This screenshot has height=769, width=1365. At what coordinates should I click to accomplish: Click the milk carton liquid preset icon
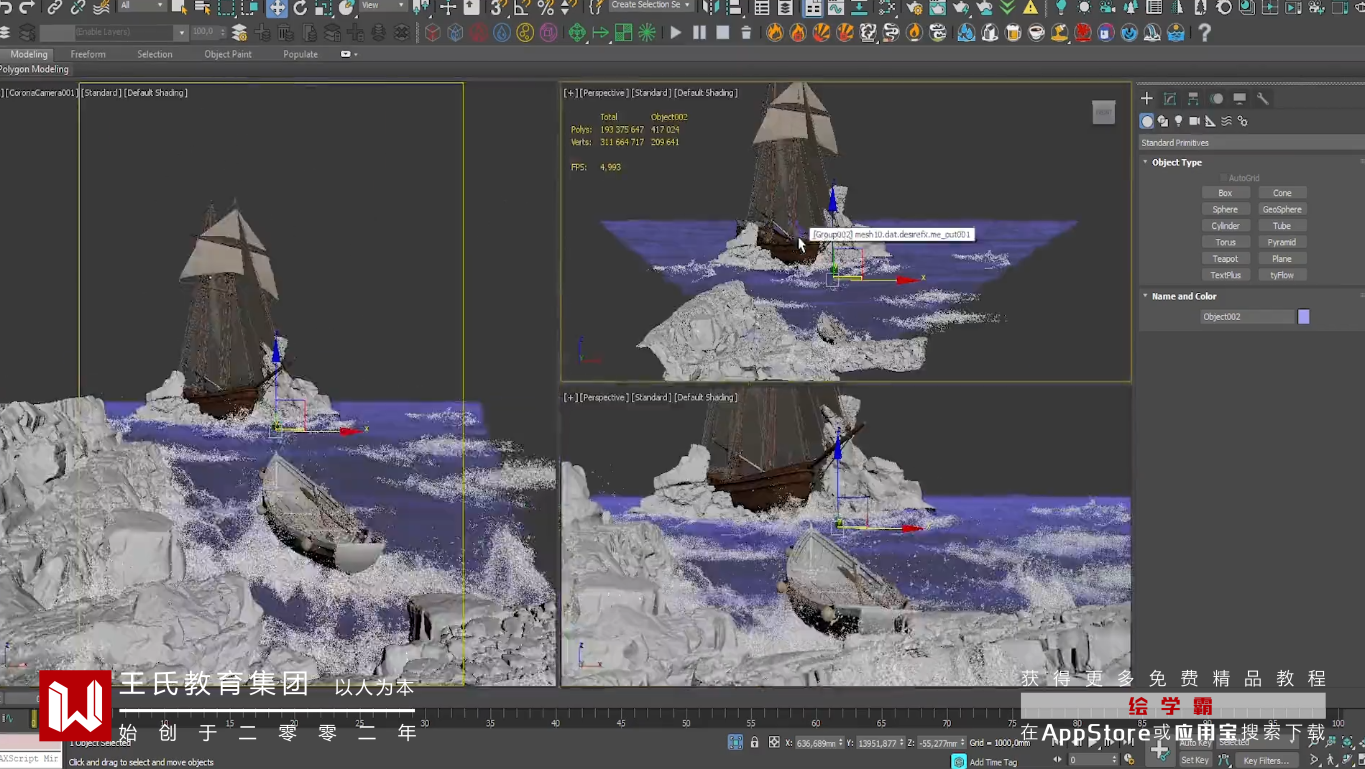coord(989,33)
